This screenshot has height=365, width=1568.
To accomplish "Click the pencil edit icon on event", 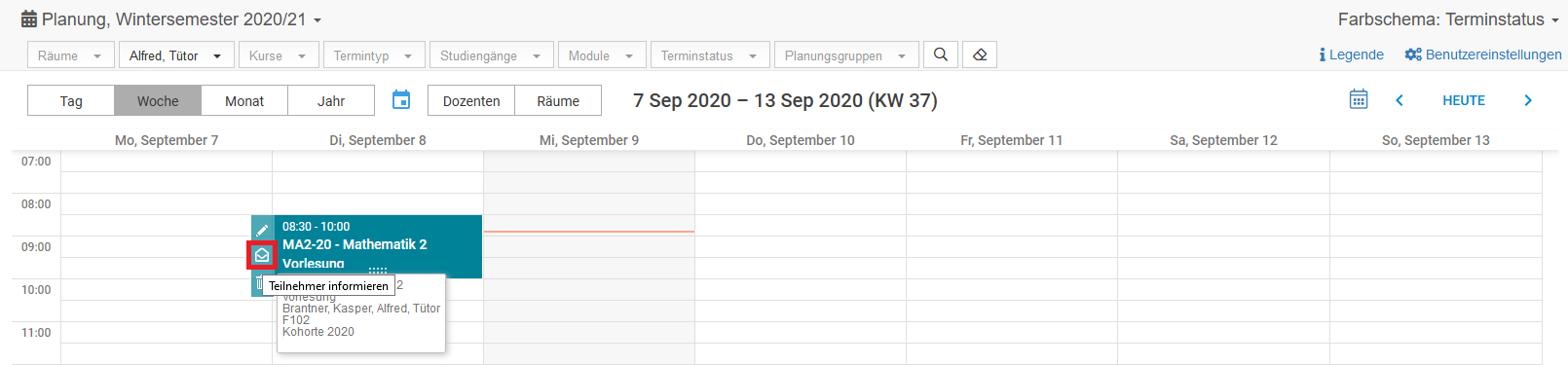I will pos(262,230).
